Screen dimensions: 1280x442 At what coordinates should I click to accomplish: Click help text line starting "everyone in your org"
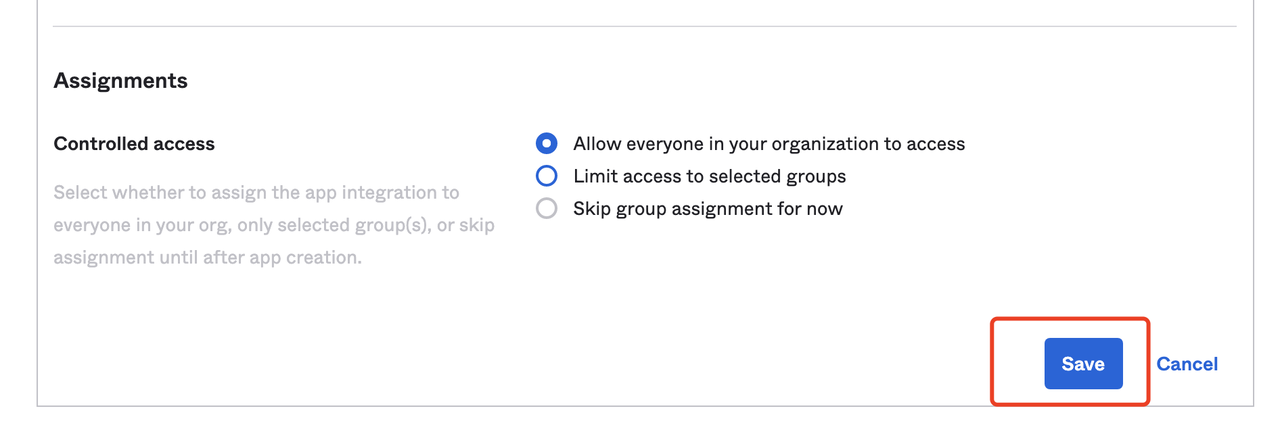coord(273,225)
